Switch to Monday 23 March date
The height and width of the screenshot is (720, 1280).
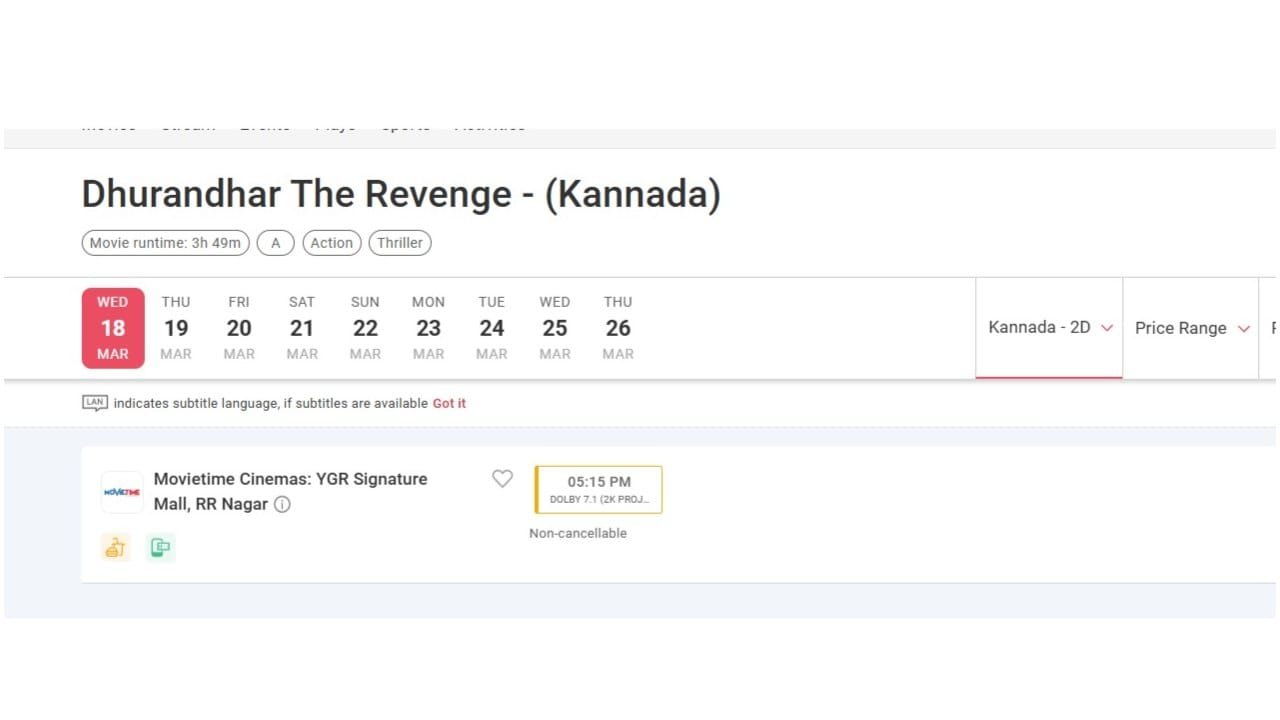[x=428, y=328]
